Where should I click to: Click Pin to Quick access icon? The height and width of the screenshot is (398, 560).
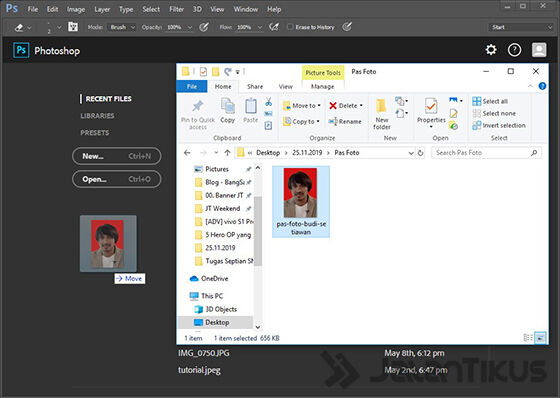(x=198, y=106)
